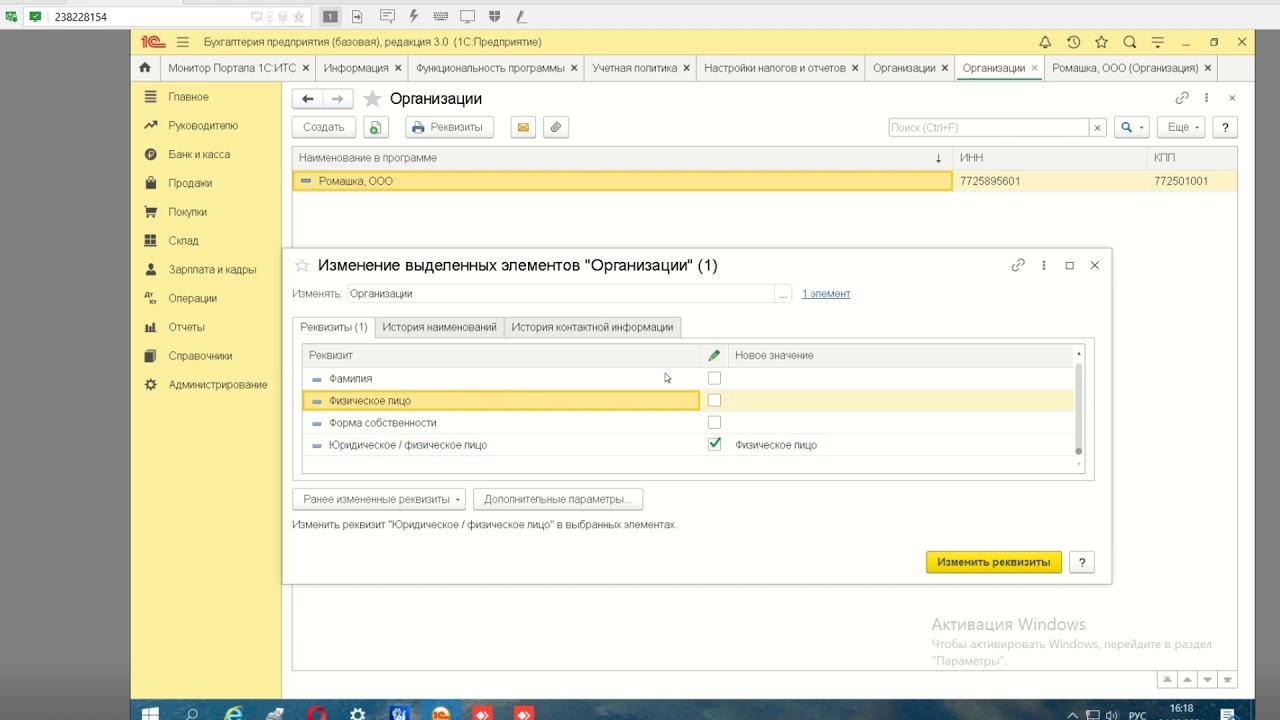
Task: Select the Ромашка, ООО row
Action: click(765, 181)
